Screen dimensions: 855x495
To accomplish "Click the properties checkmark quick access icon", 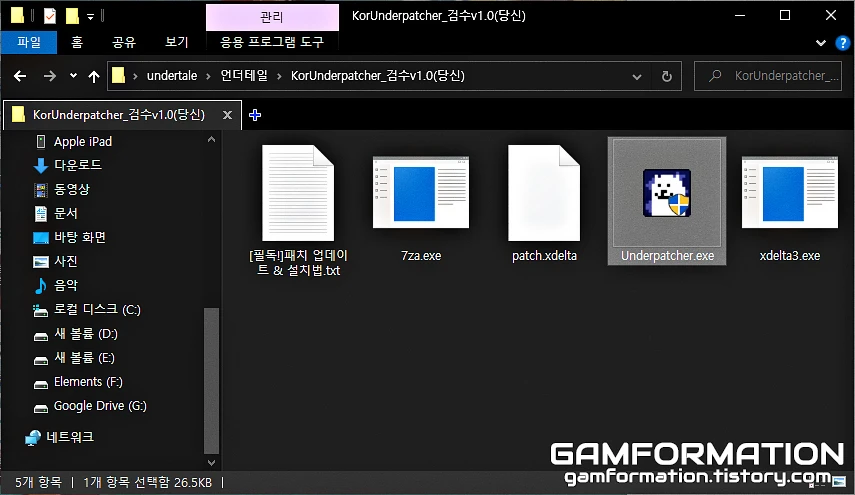I will click(50, 16).
